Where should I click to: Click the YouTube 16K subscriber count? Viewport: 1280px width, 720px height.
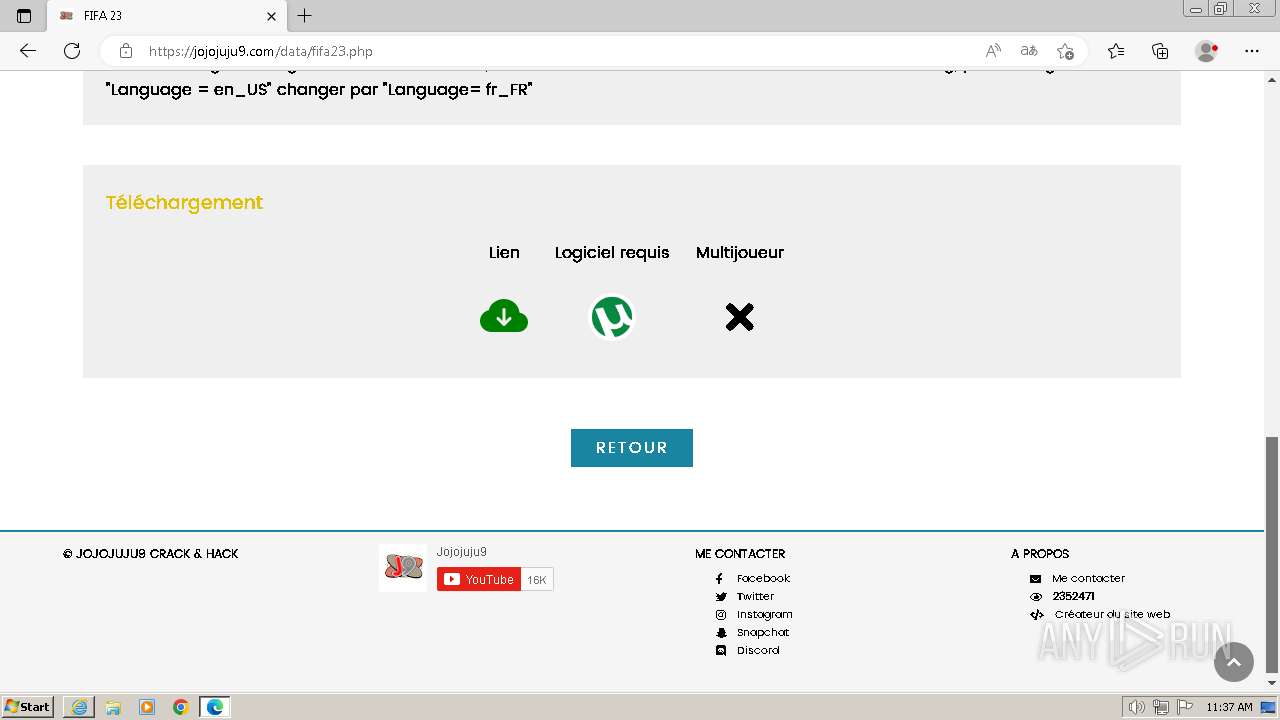tap(537, 579)
